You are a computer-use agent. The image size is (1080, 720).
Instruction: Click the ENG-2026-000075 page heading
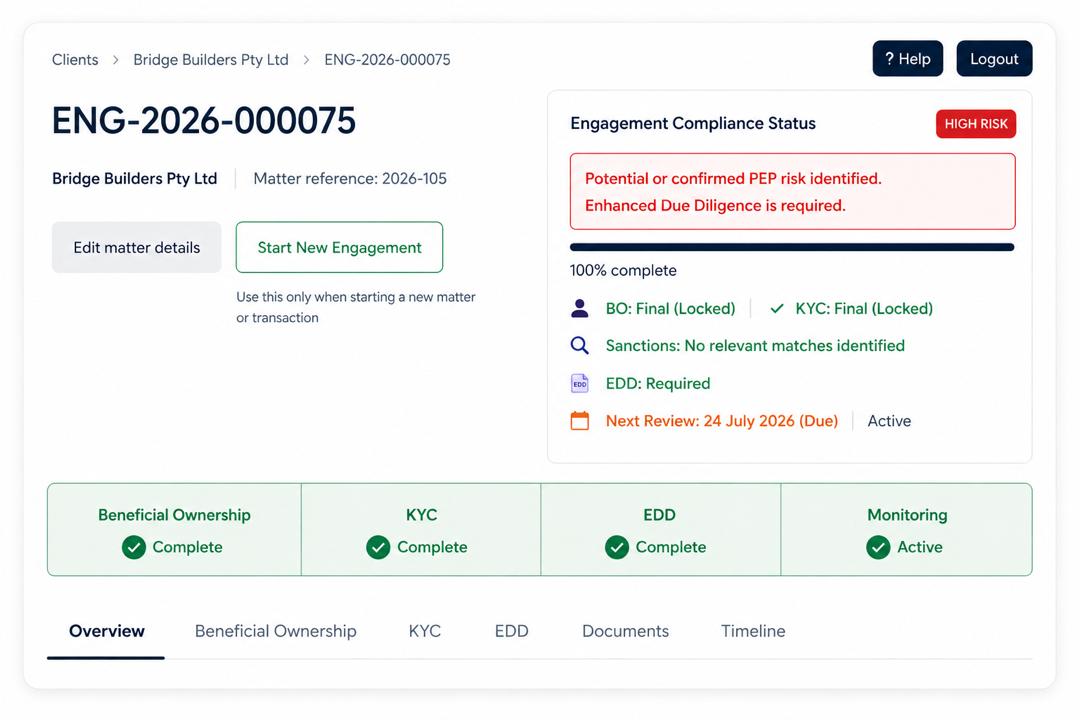click(204, 121)
